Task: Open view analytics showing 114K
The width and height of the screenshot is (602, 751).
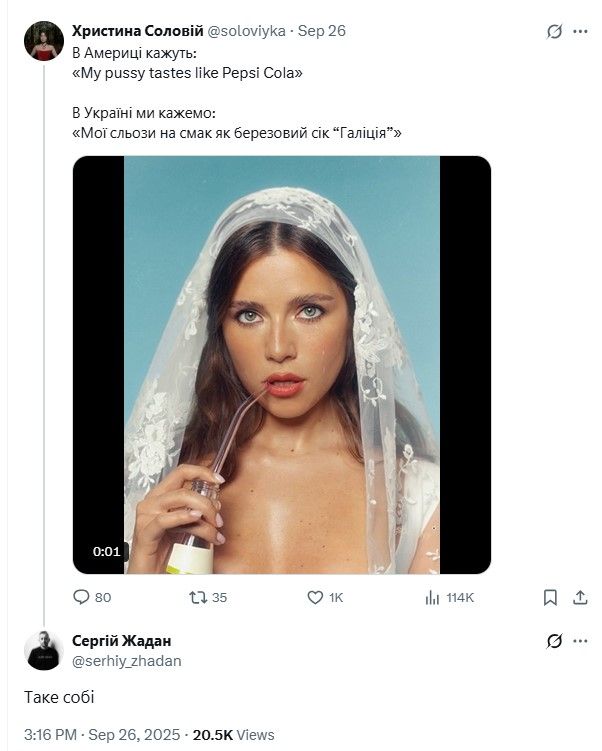Action: click(433, 597)
